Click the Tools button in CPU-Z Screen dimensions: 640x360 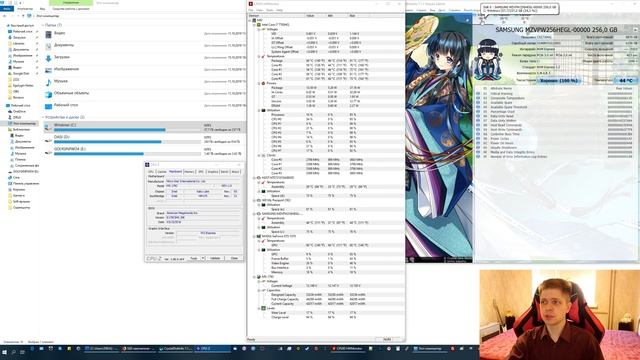(x=194, y=258)
